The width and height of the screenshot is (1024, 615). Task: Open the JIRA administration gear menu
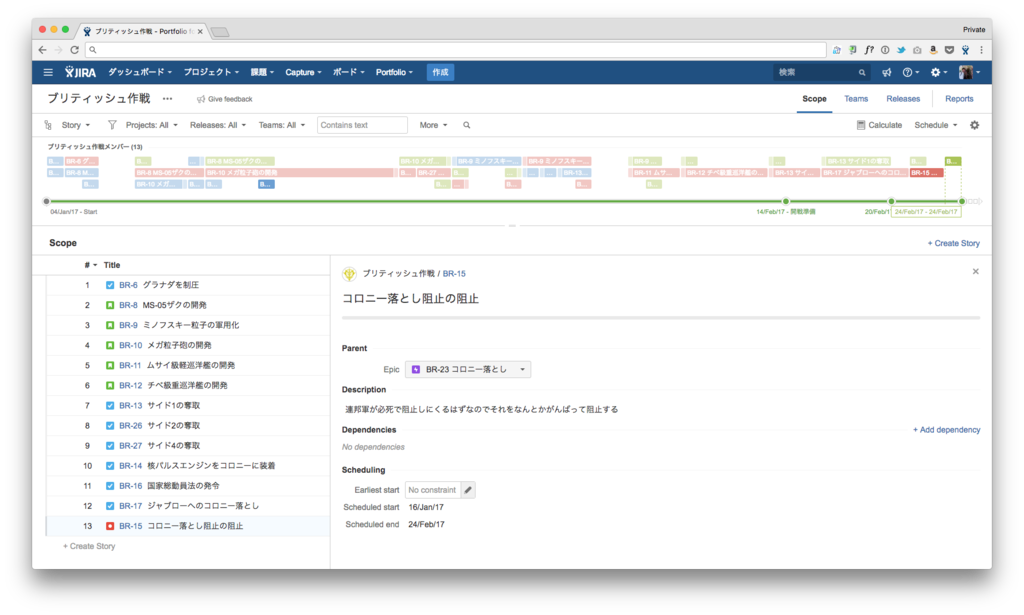(x=938, y=72)
